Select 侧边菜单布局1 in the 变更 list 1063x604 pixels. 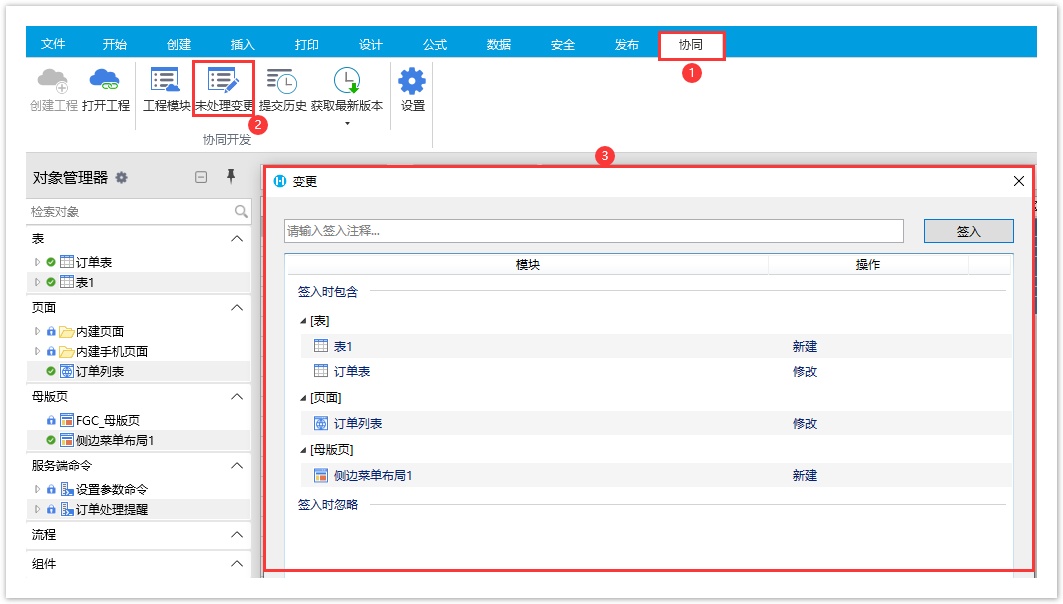coord(373,476)
